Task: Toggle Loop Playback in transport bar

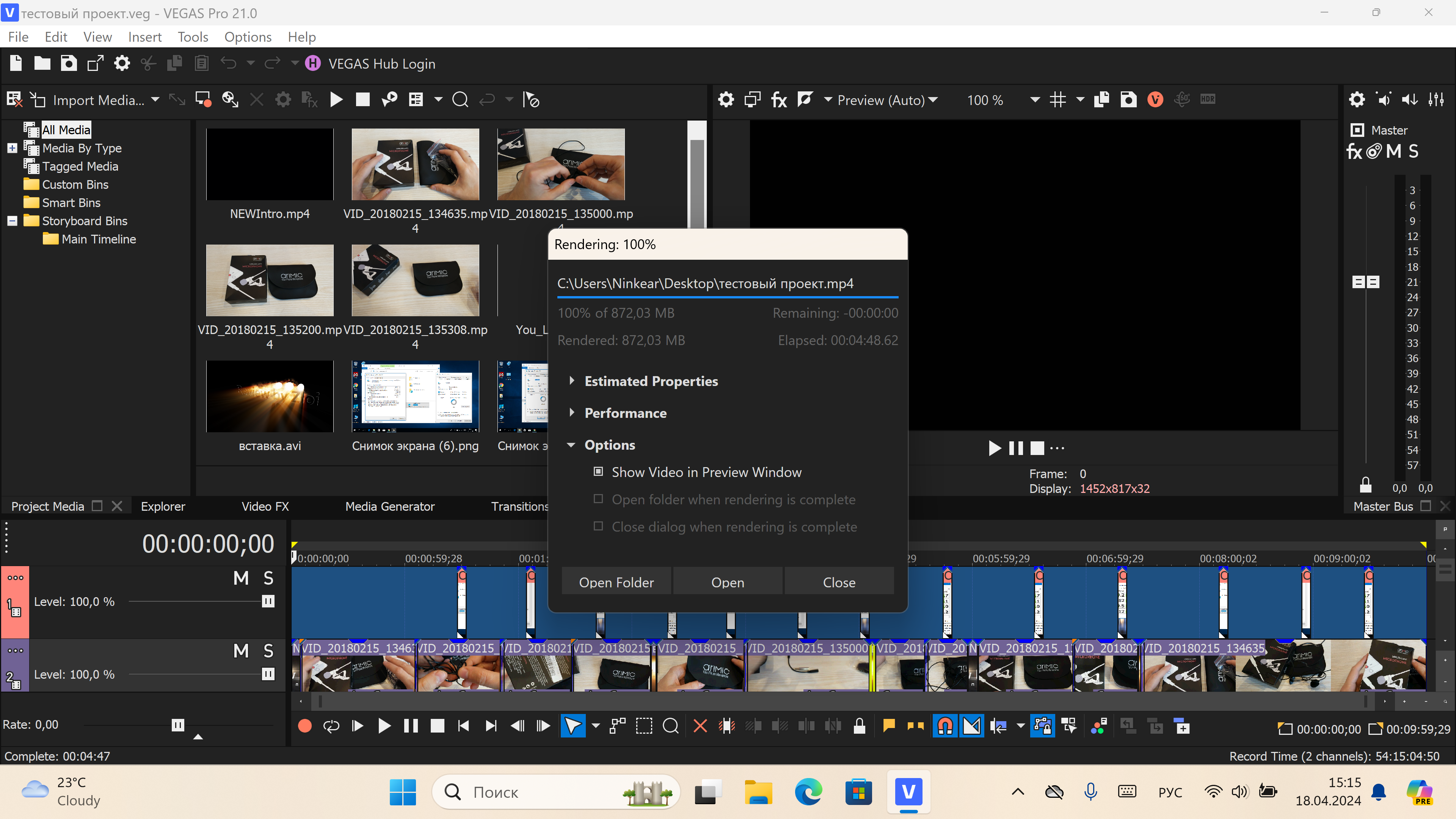Action: (331, 726)
